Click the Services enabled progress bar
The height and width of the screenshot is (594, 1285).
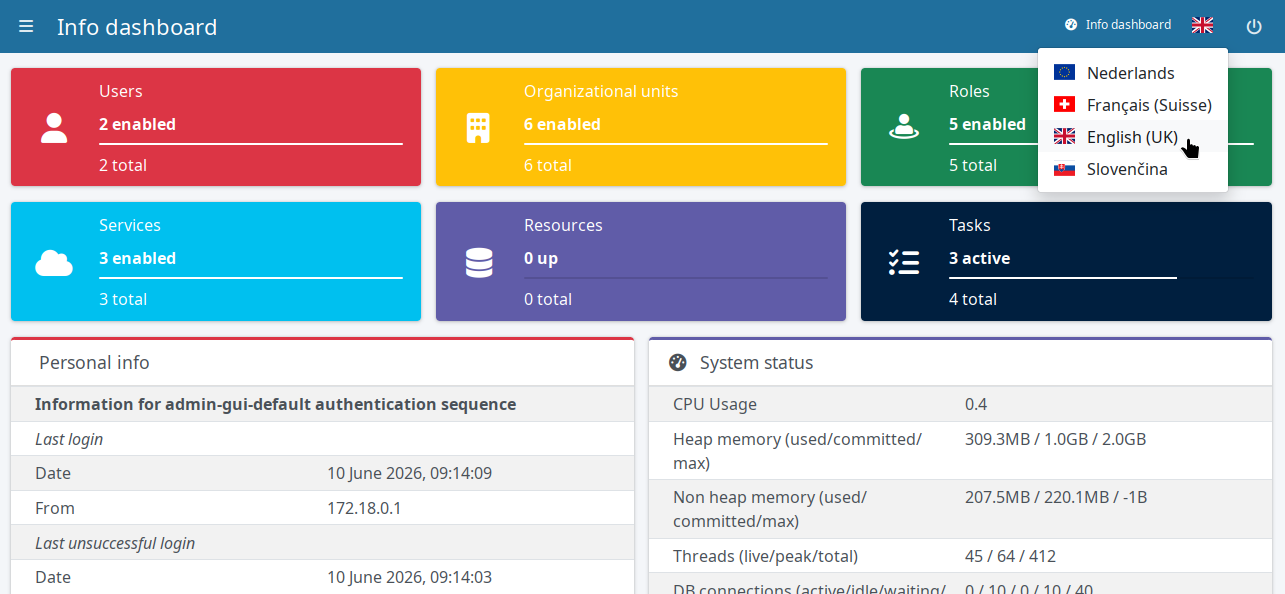251,278
